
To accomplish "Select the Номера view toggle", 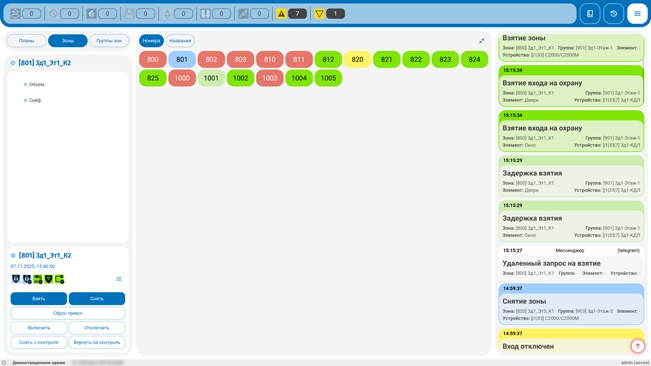I will (x=152, y=41).
